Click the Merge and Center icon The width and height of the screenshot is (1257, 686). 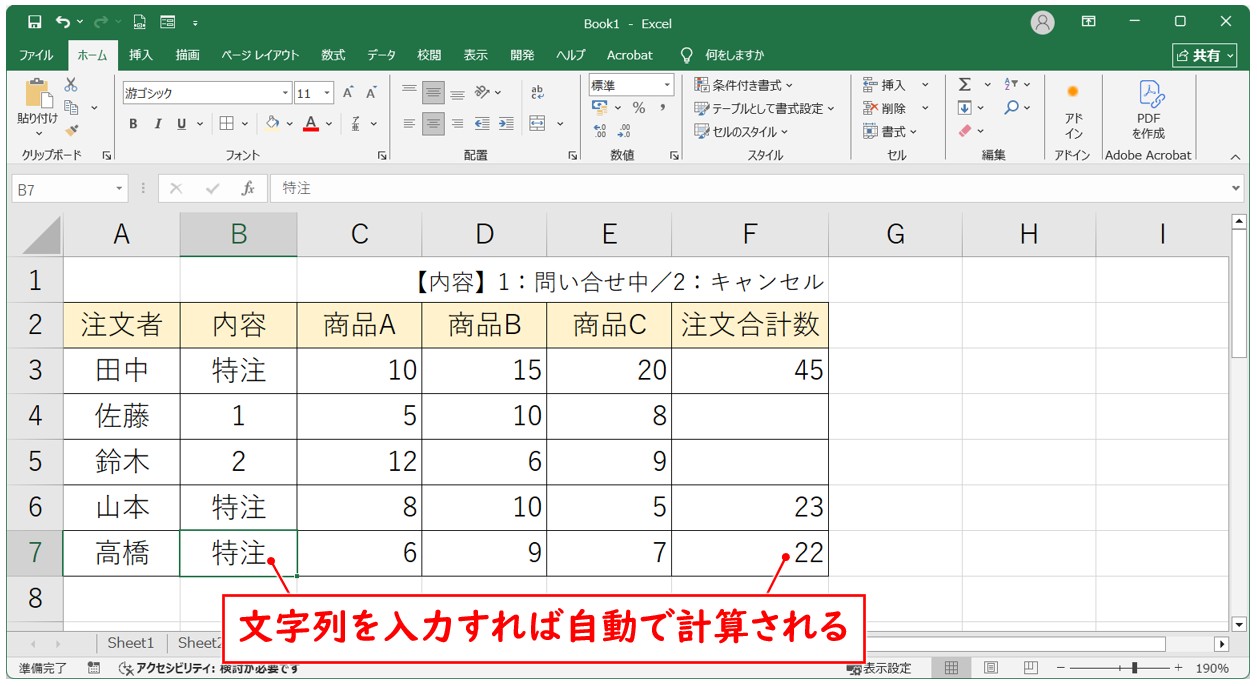[x=538, y=124]
